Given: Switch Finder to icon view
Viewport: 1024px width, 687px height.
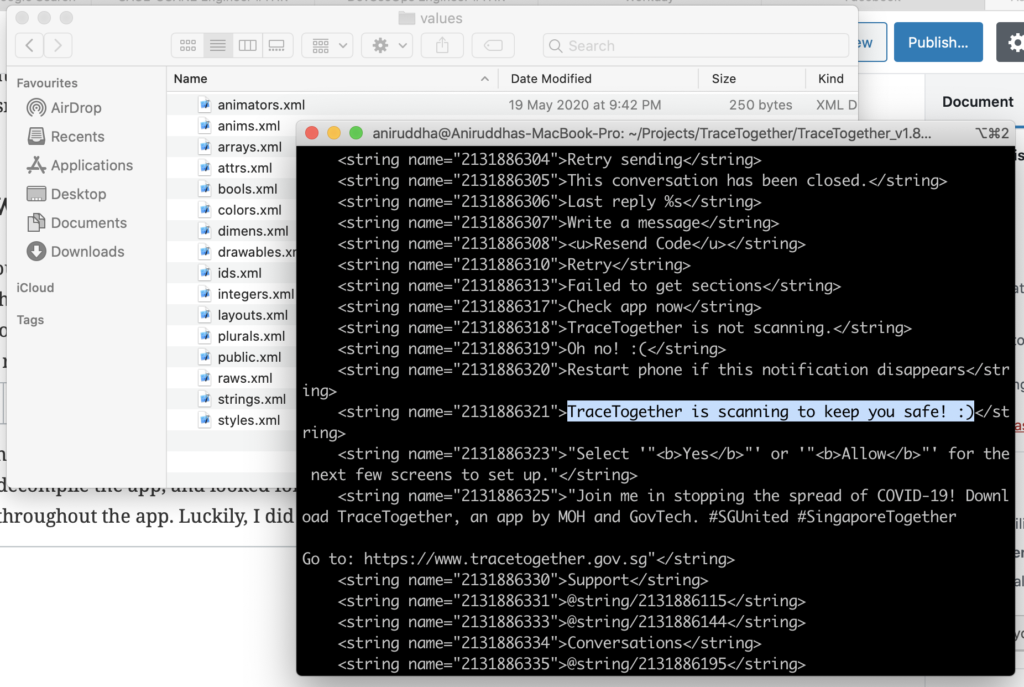Looking at the screenshot, I should tap(187, 45).
